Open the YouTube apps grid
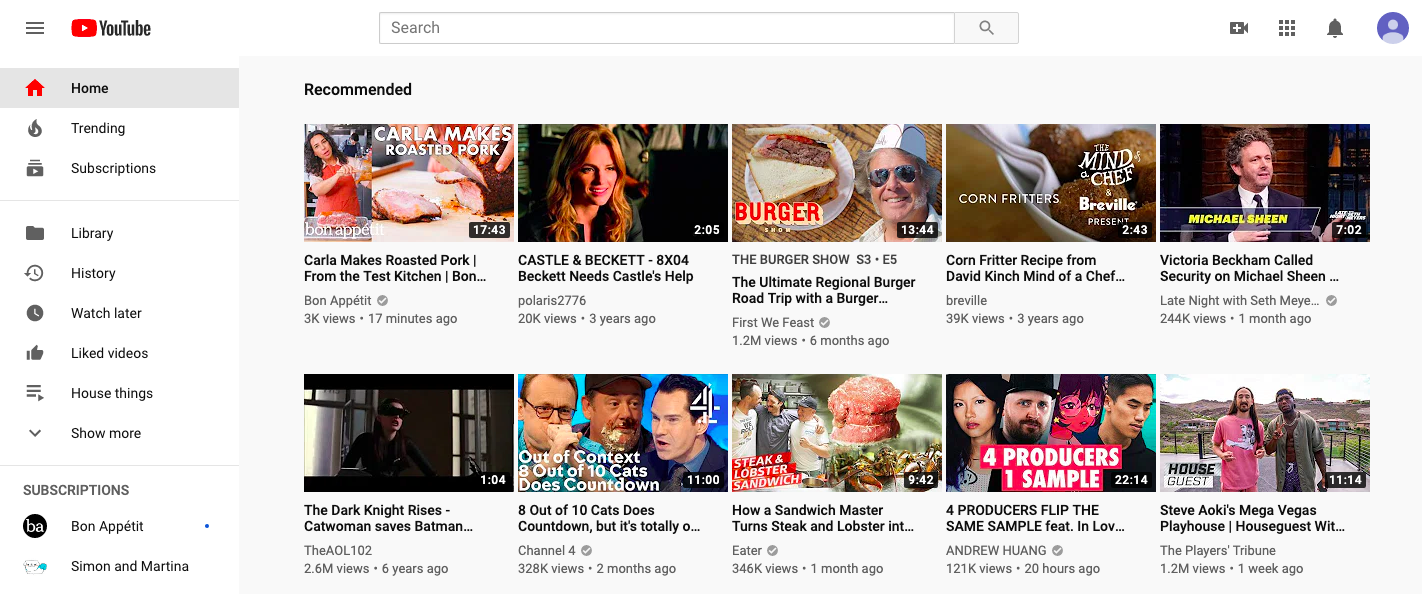This screenshot has height=594, width=1422. [x=1287, y=28]
